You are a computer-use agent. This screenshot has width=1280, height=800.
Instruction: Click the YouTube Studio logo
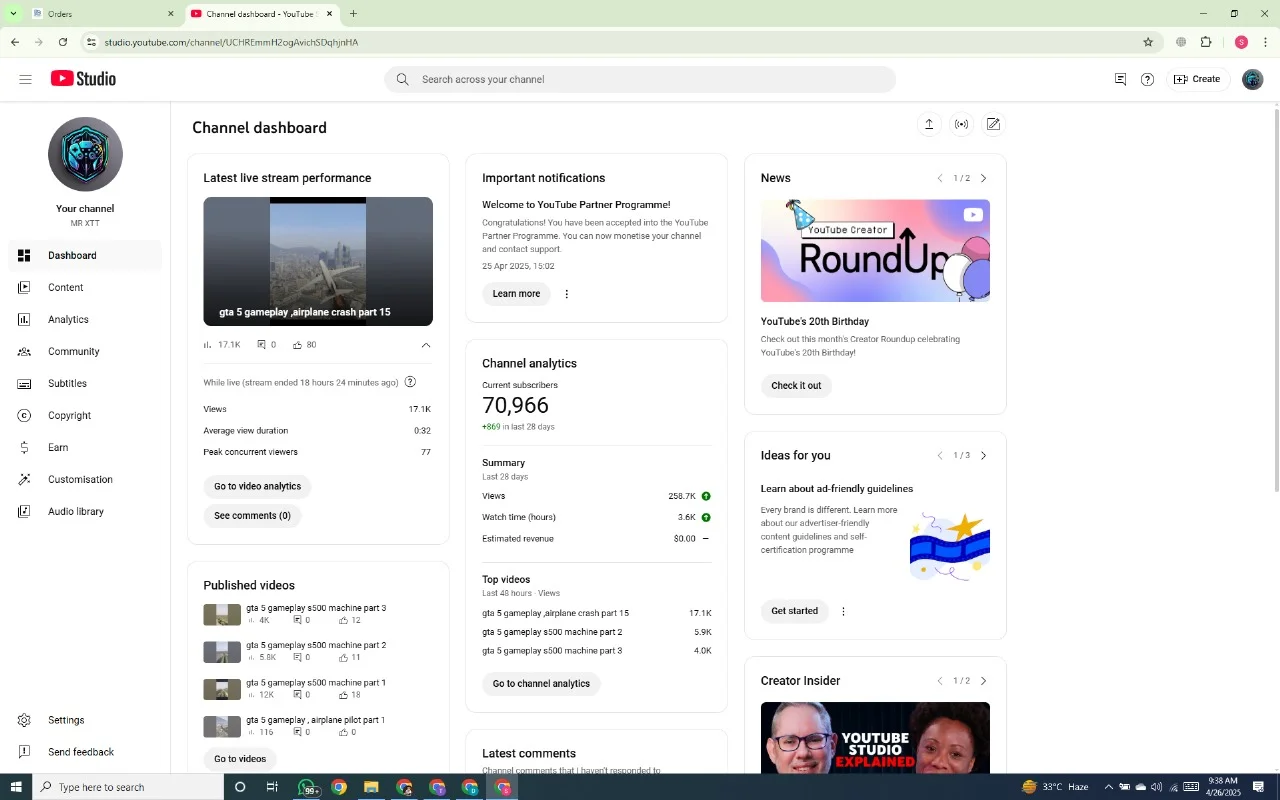[83, 79]
